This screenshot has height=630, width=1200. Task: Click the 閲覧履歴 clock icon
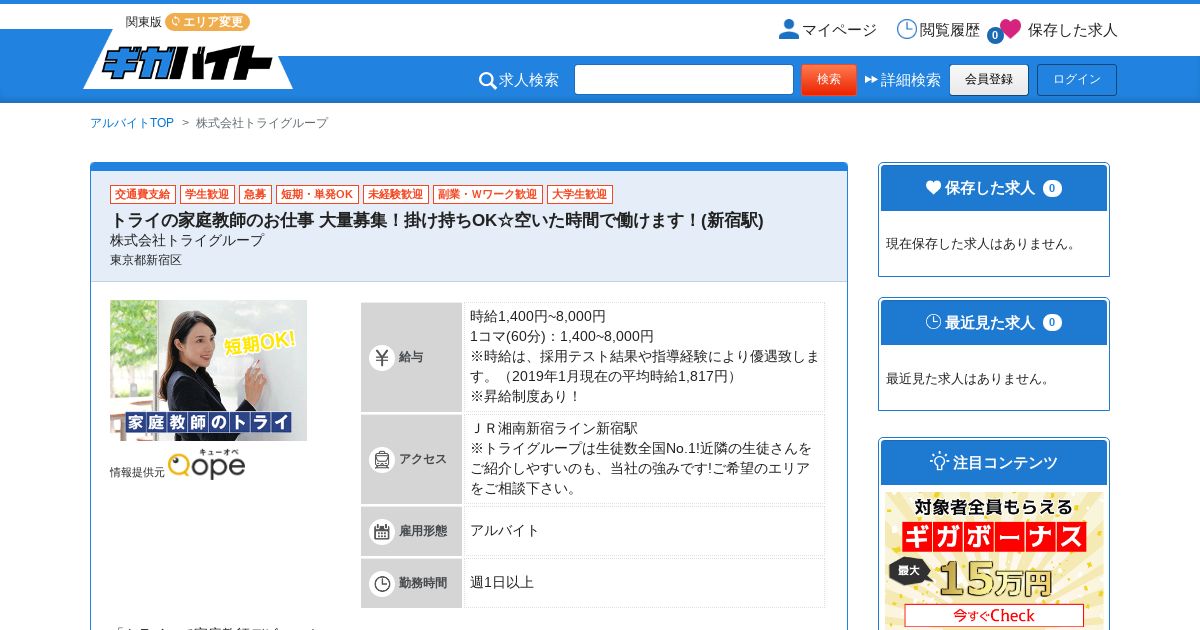coord(907,29)
